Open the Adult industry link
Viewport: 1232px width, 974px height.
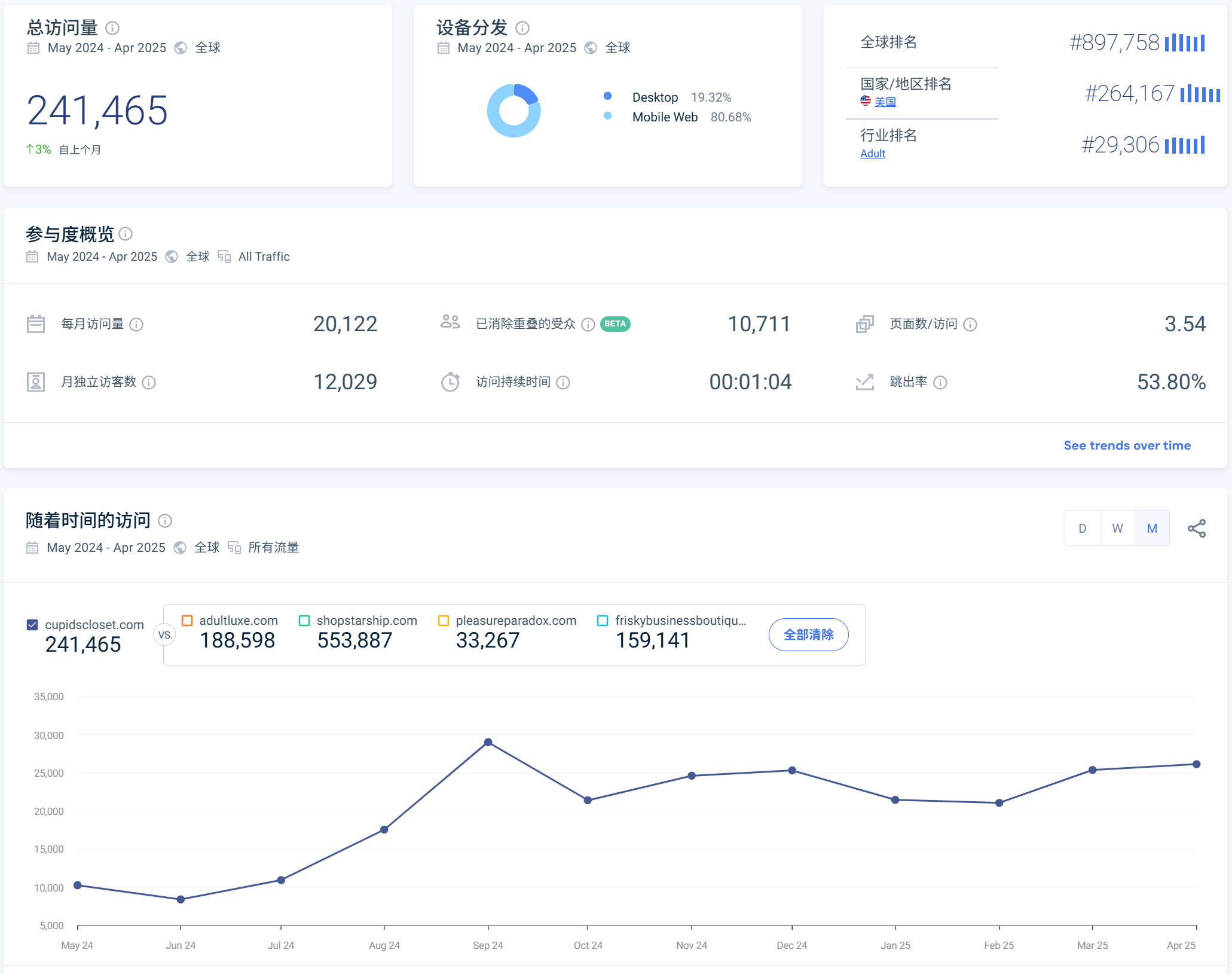pos(873,154)
